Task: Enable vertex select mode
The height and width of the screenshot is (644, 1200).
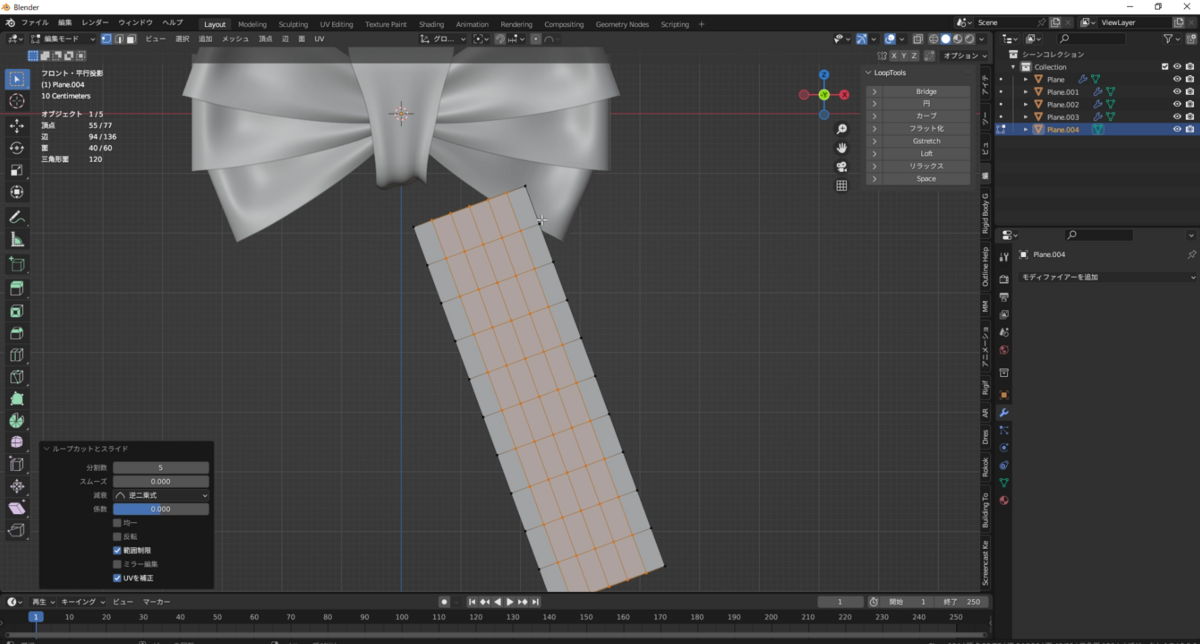Action: point(106,39)
